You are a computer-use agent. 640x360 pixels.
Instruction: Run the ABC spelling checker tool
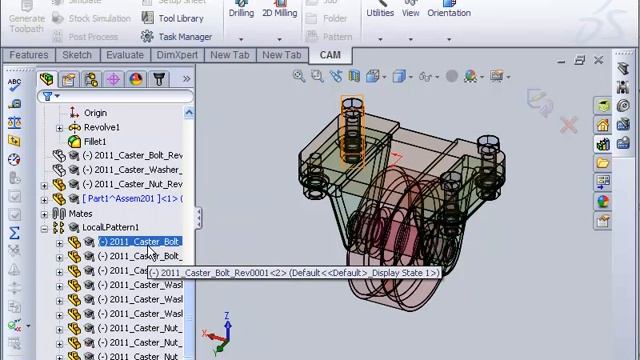(14, 85)
